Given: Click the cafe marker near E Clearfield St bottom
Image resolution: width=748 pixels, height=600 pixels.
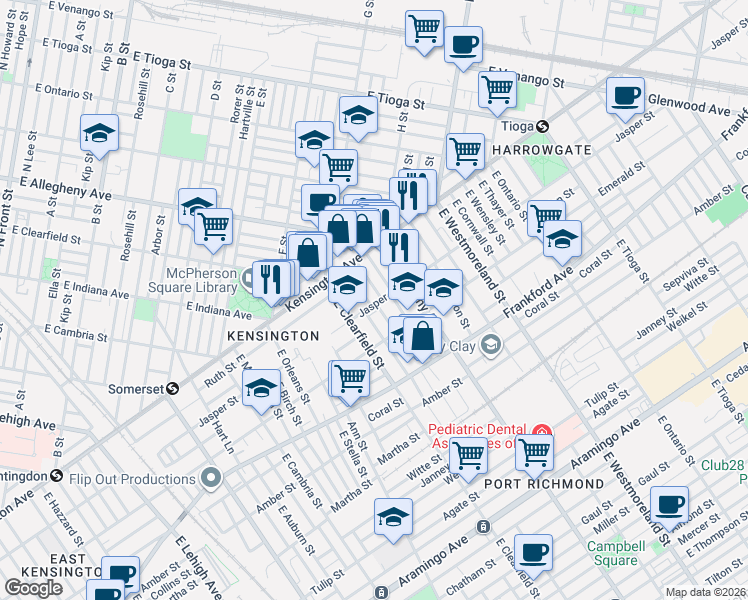Looking at the screenshot, I should pos(533,553).
